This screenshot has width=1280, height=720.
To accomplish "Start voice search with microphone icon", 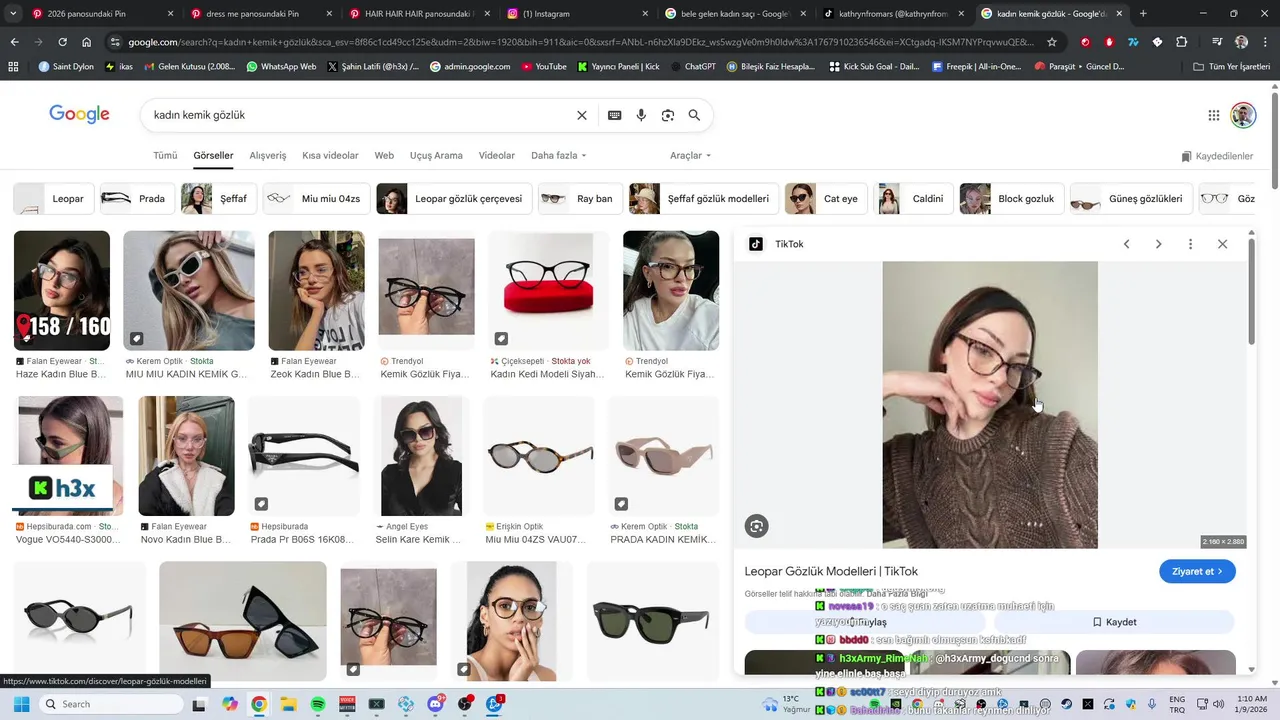I will pyautogui.click(x=642, y=115).
